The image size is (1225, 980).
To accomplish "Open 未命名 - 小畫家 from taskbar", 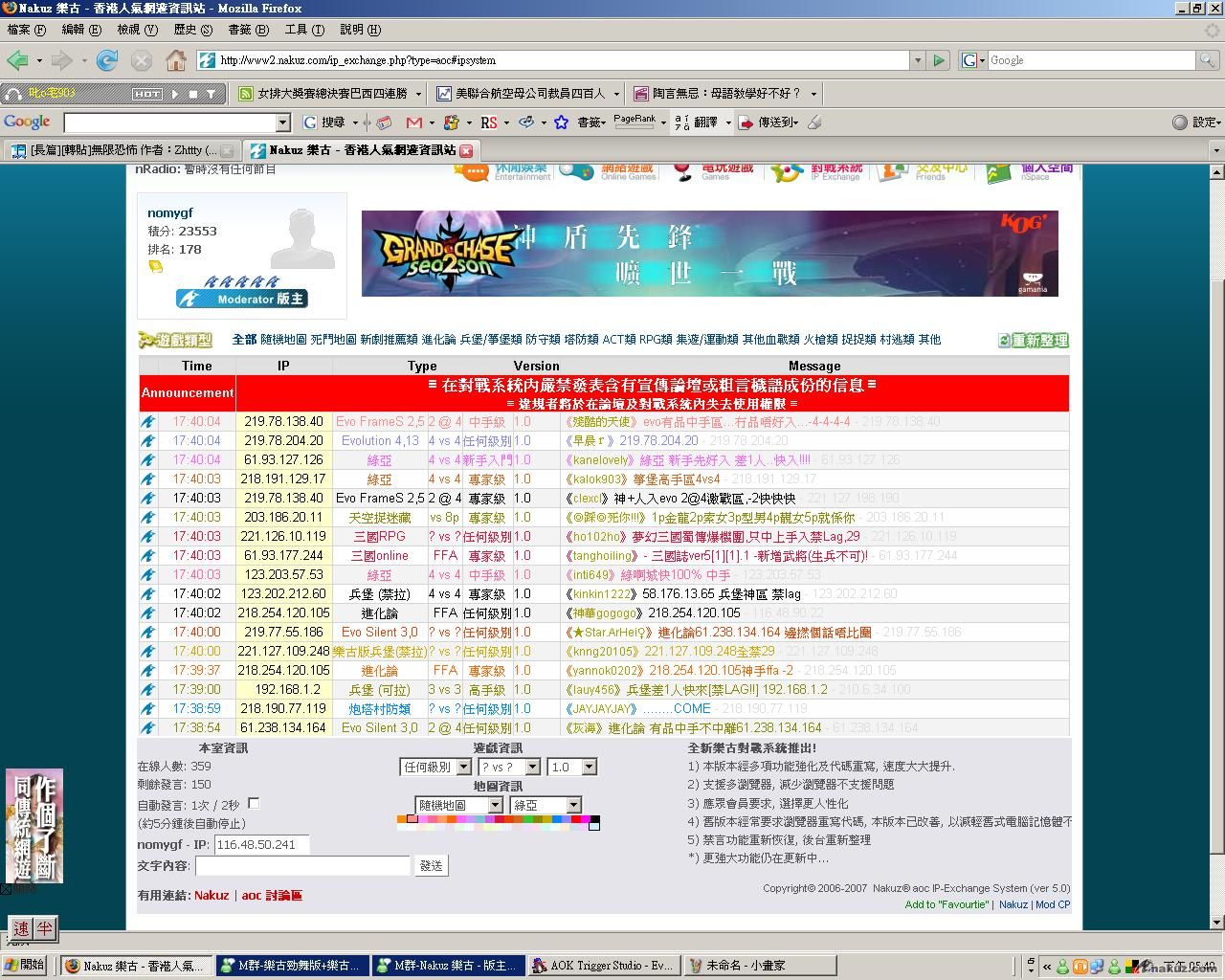I will pos(761,966).
